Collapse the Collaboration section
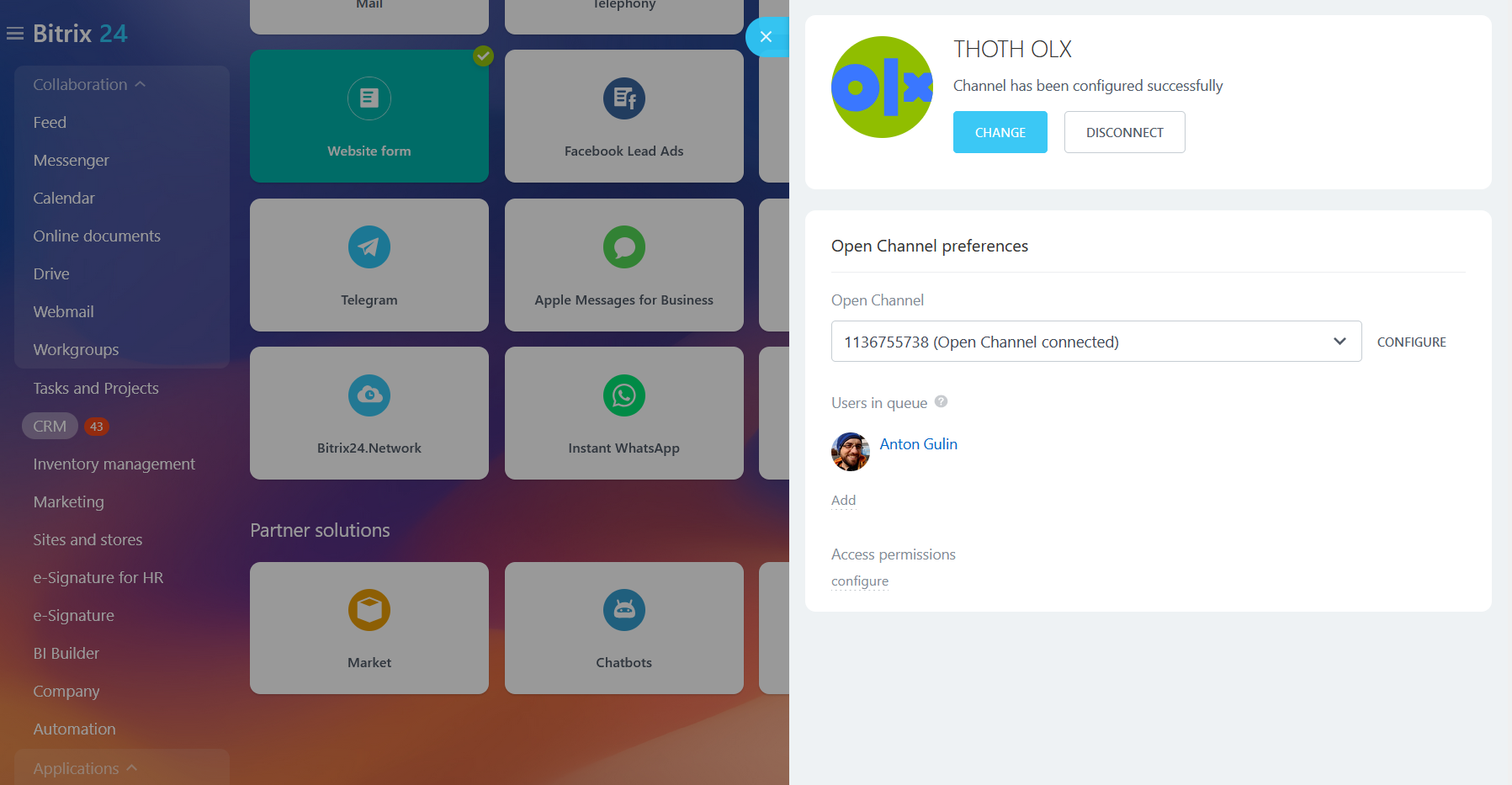The height and width of the screenshot is (785, 1512). [89, 85]
